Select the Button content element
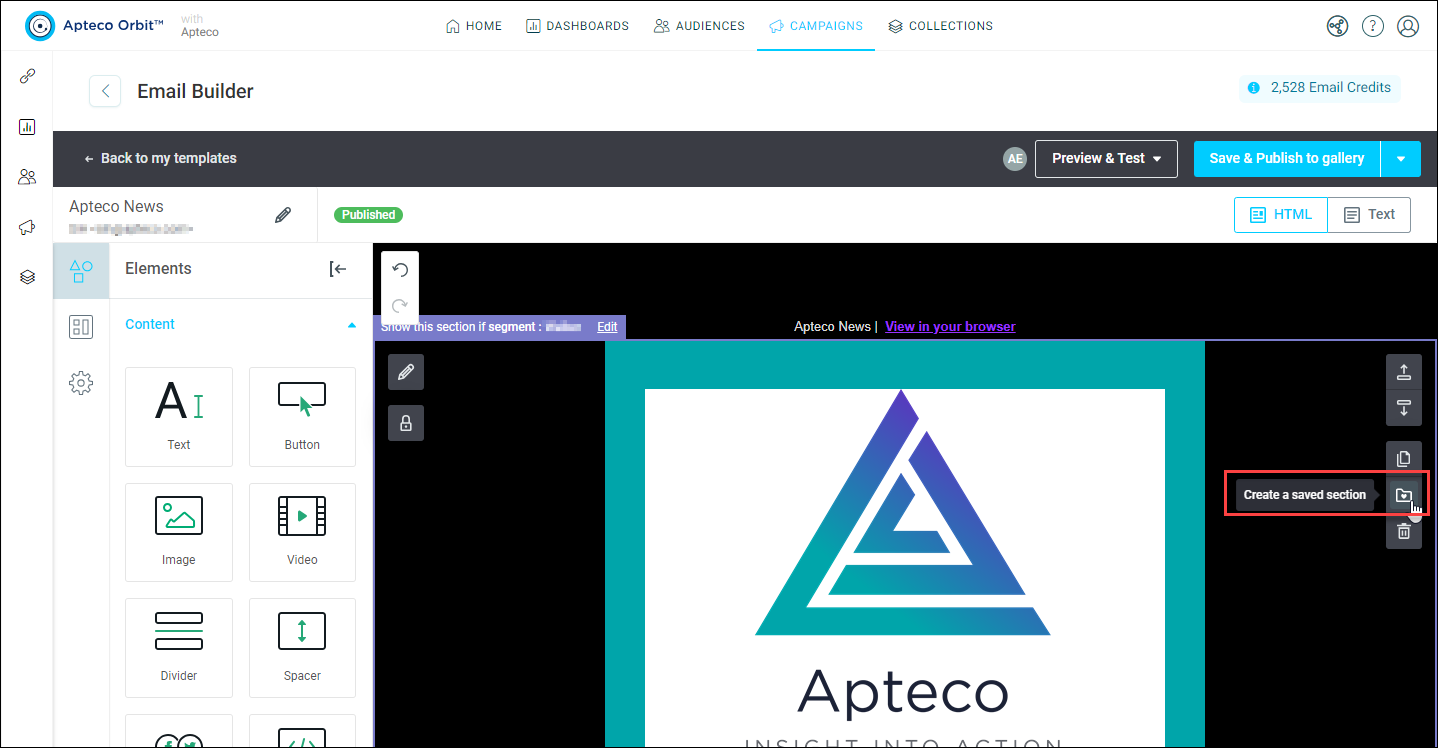Screen dimensions: 1438x748 click(302, 417)
